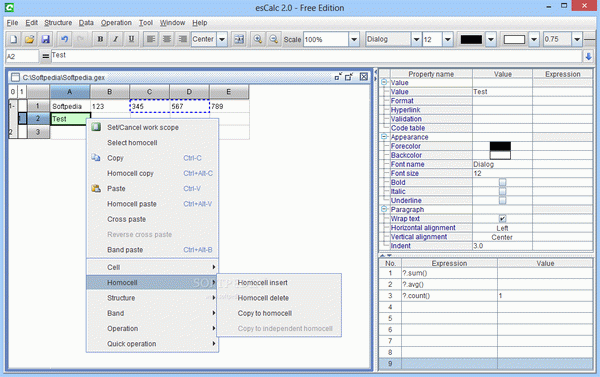The width and height of the screenshot is (600, 377).
Task: Zoom in with magnifier plus icon
Action: coord(258,39)
